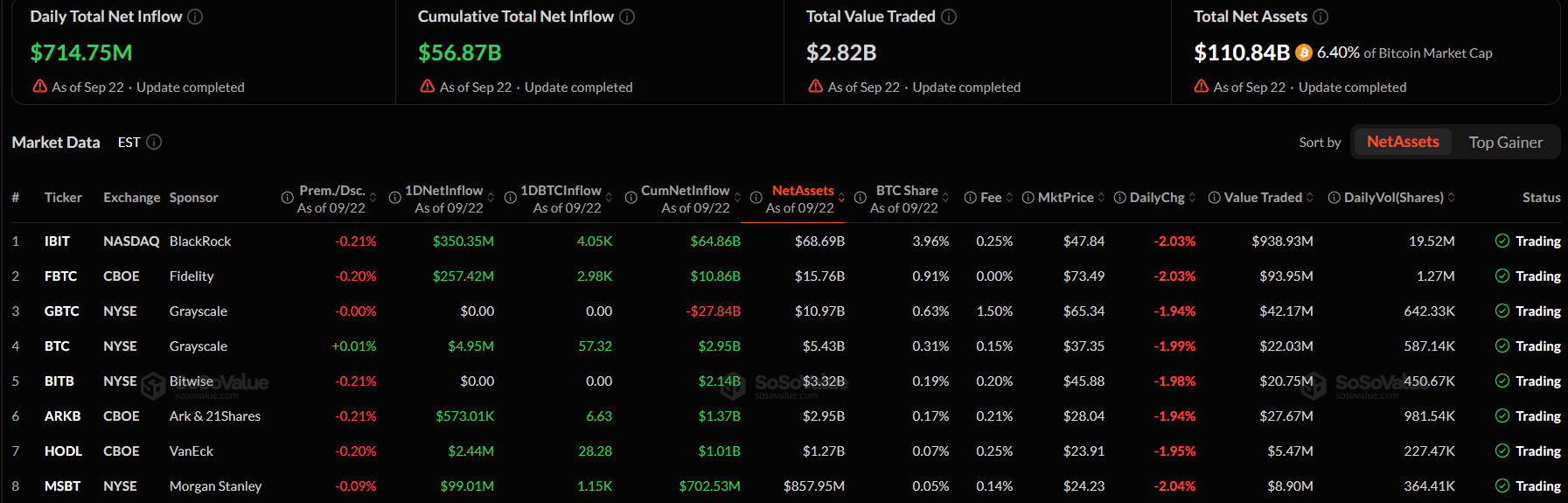
Task: Sort by Fee using its sort arrows
Action: pos(1010,198)
